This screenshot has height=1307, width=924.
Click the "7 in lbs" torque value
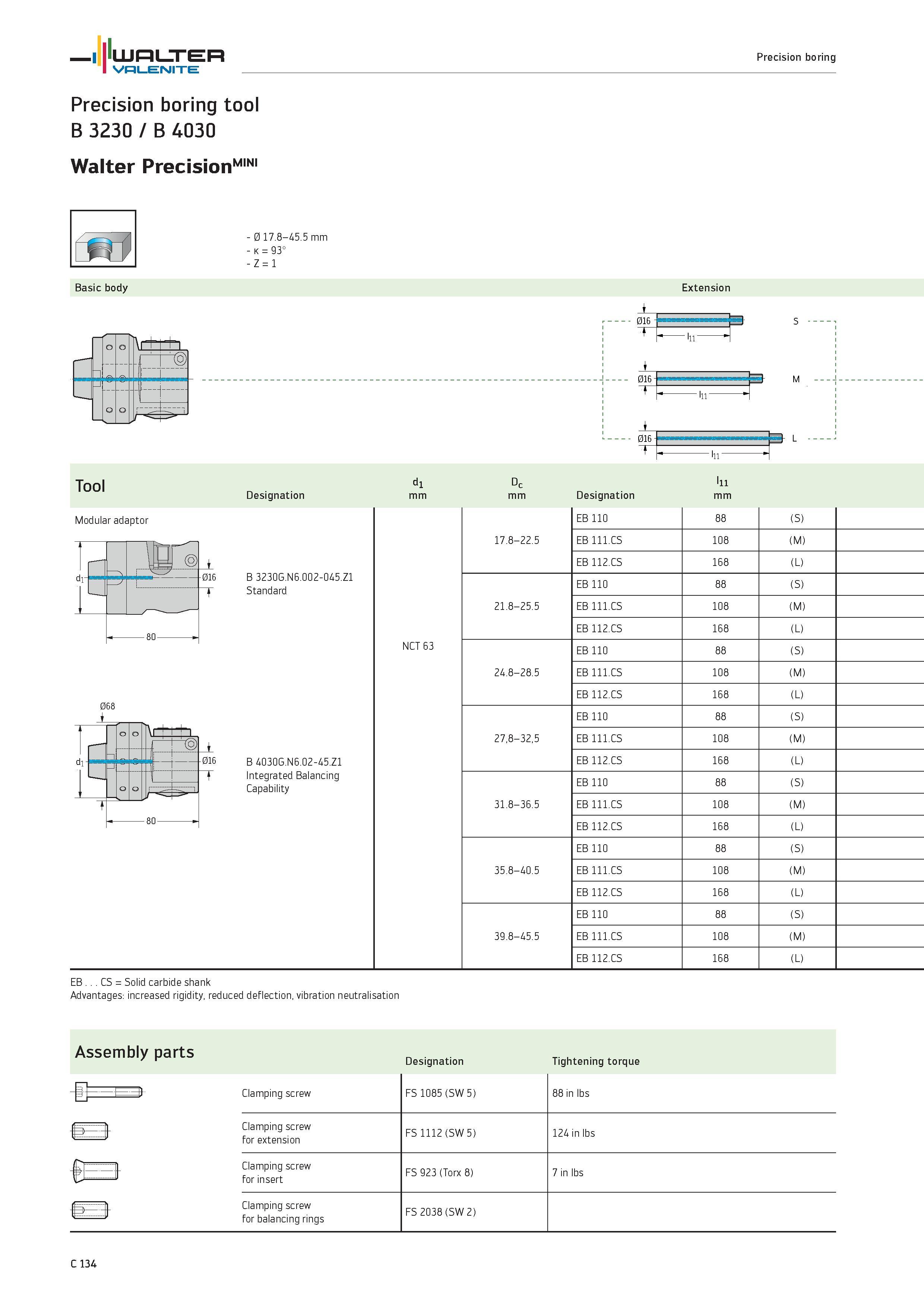567,1172
